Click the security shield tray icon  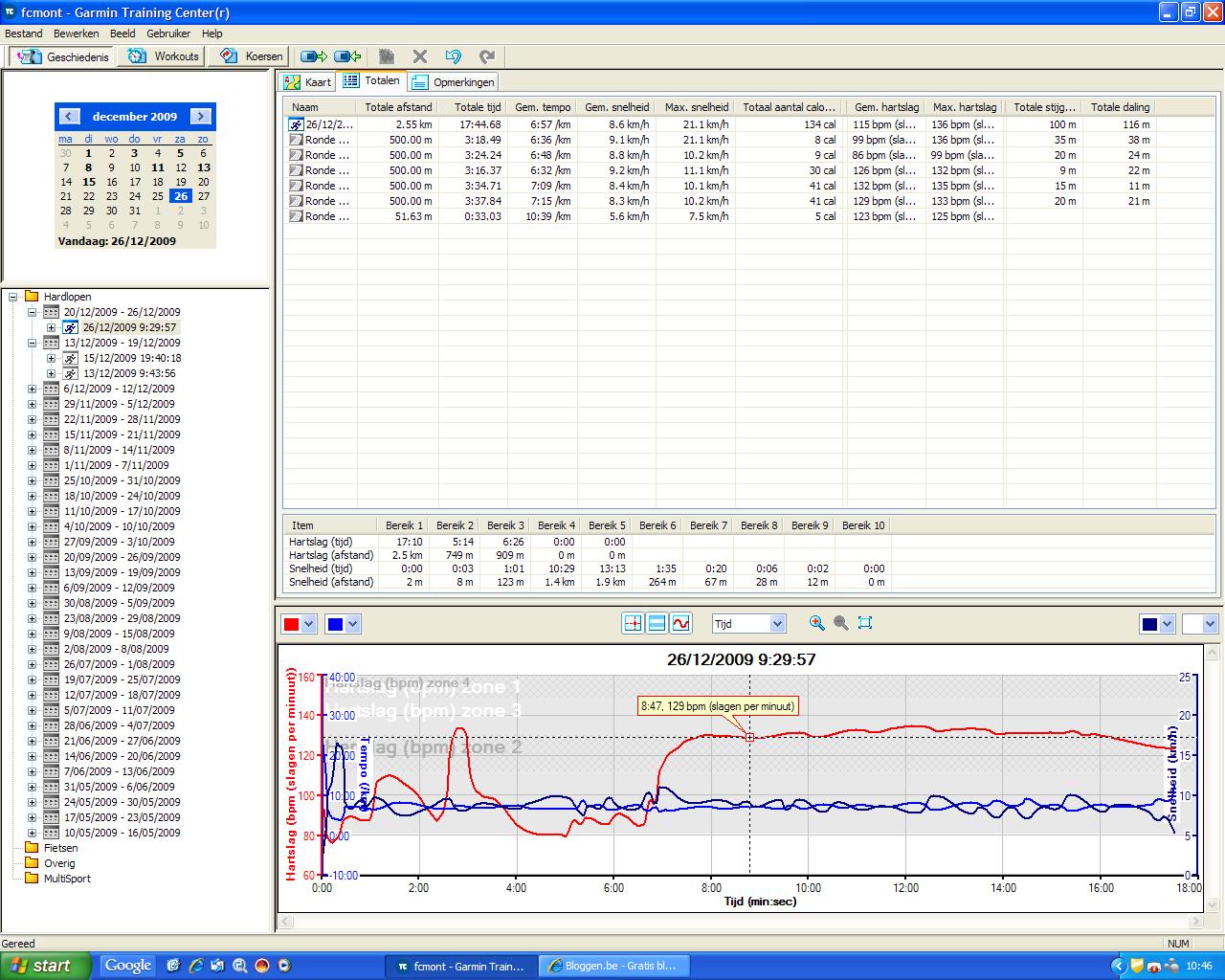click(1137, 967)
